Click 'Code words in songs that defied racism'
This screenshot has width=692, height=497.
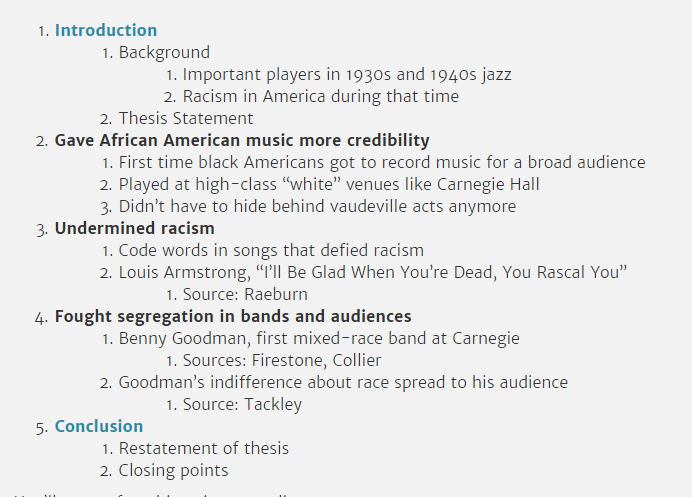(271, 250)
